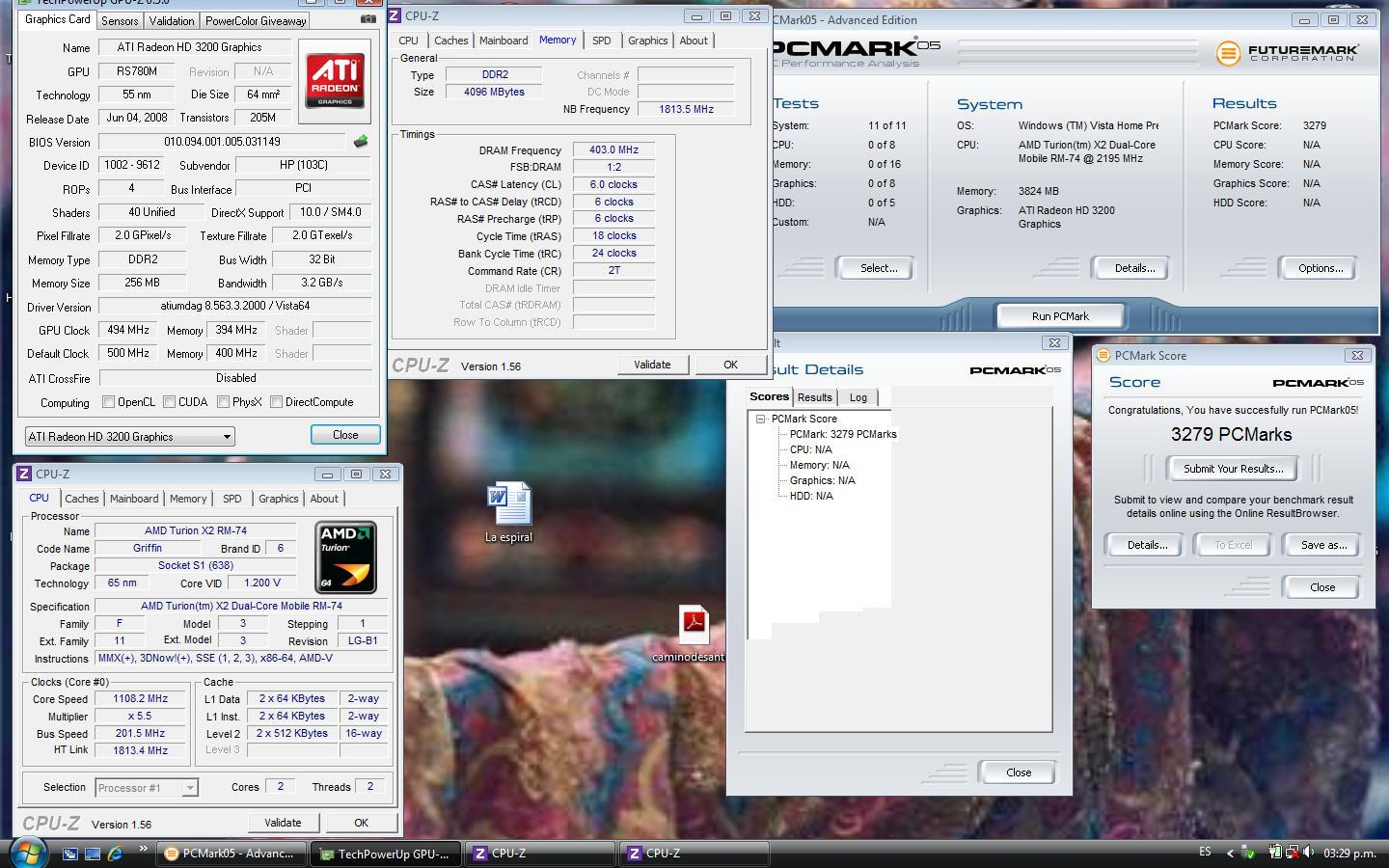The width and height of the screenshot is (1389, 868).
Task: Select HD 3200 Graphics Name field
Action: coord(195,47)
